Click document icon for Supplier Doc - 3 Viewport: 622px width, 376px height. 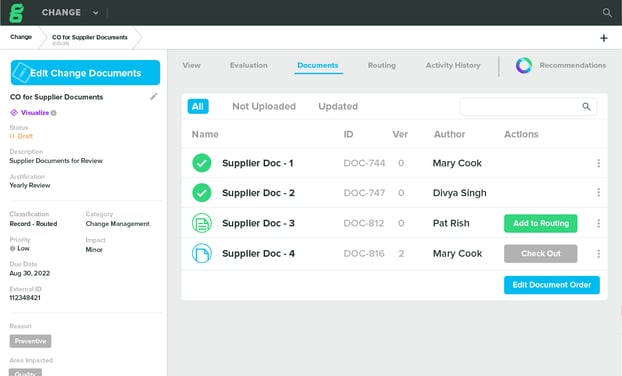(x=202, y=223)
